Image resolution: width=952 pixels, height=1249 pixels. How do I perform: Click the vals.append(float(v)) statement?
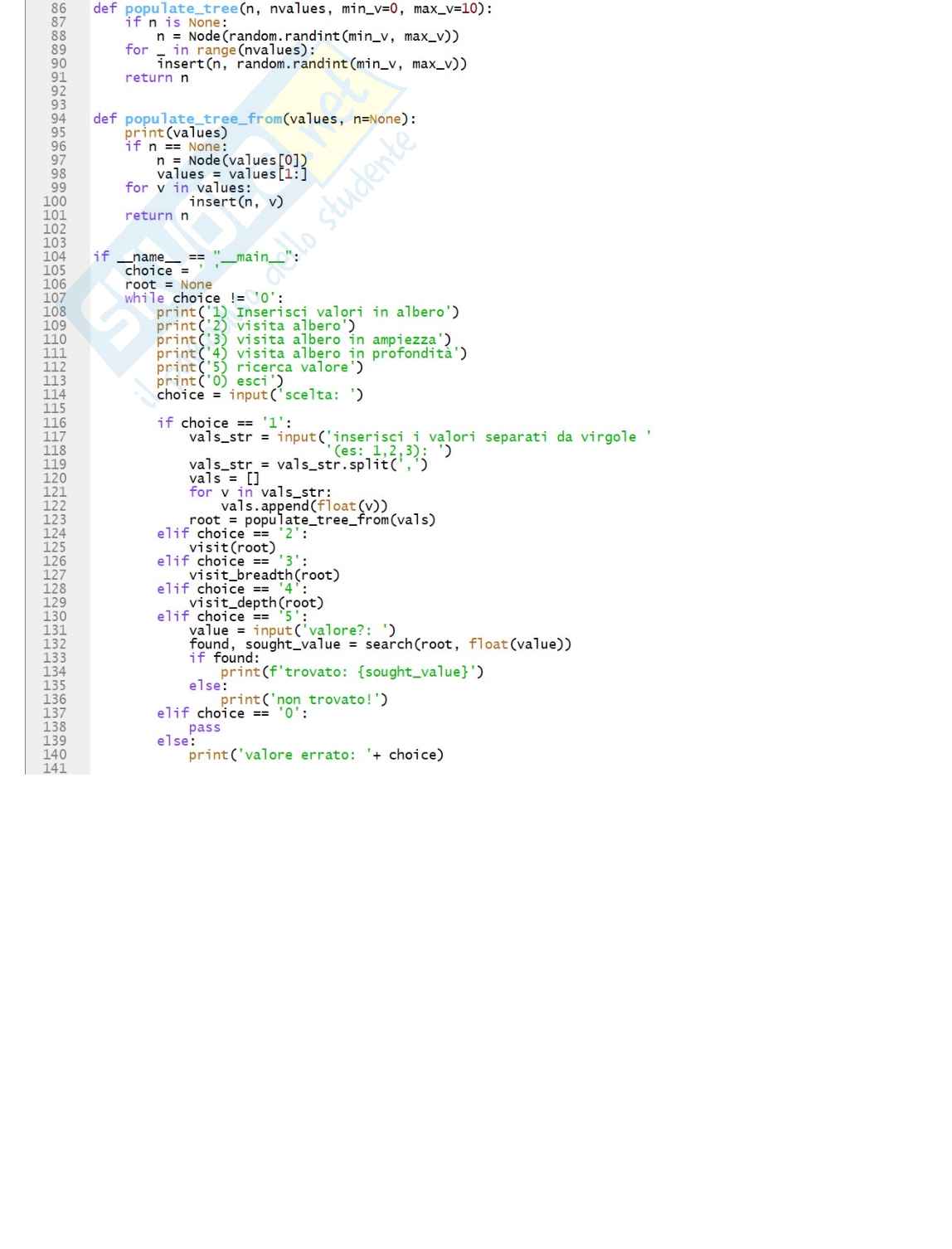(x=304, y=506)
